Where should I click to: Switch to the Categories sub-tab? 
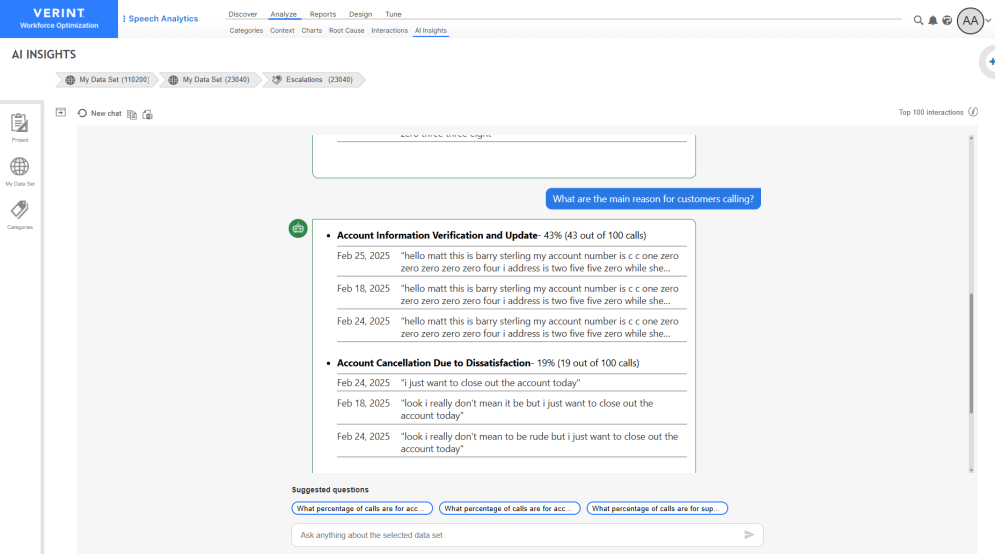(246, 30)
